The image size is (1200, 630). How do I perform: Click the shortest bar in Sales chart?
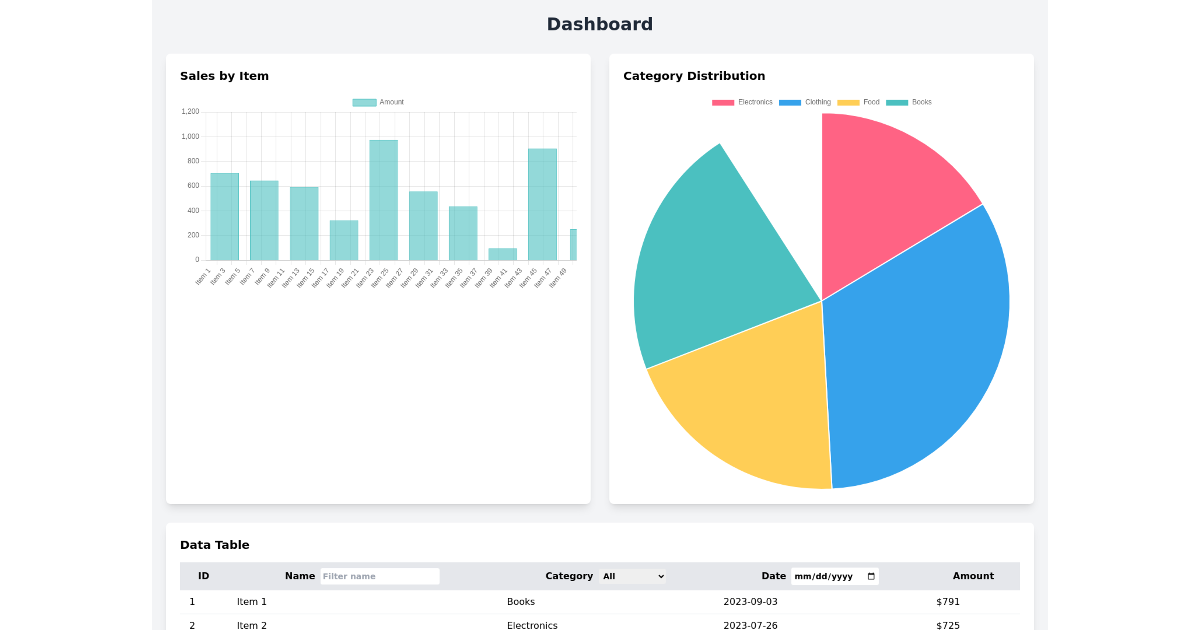click(503, 254)
